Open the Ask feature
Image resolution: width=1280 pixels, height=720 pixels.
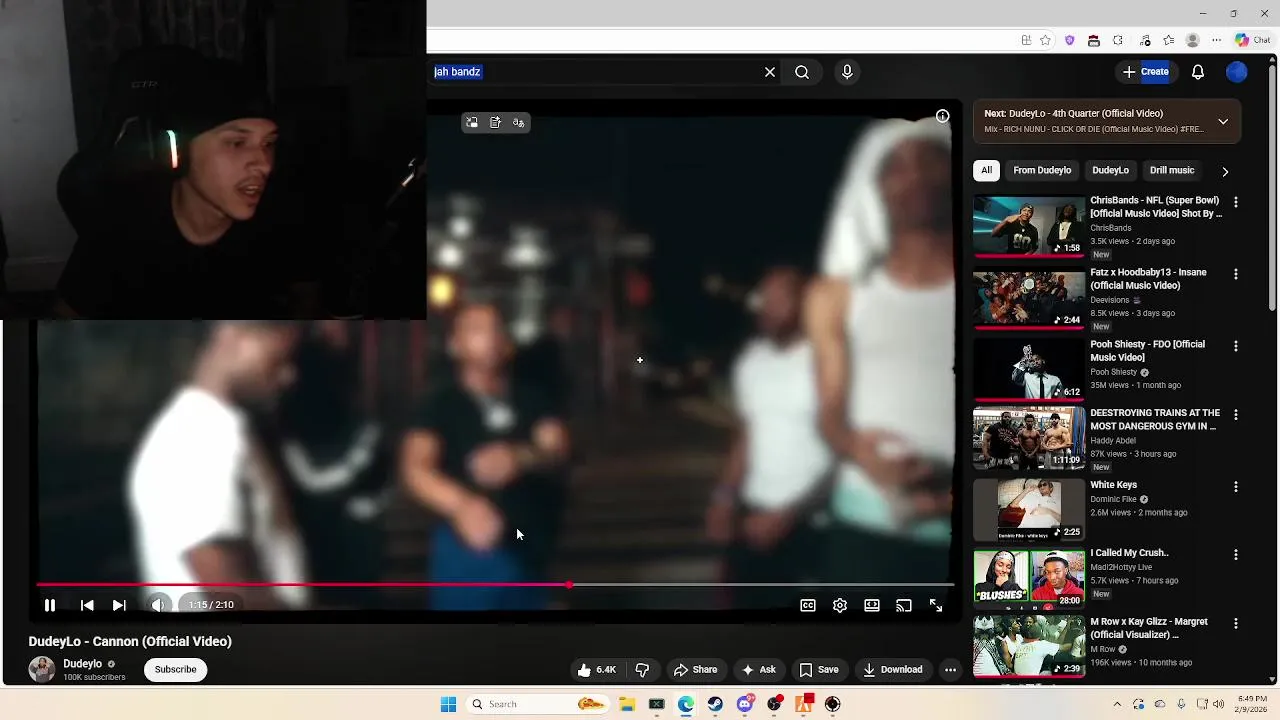(758, 670)
